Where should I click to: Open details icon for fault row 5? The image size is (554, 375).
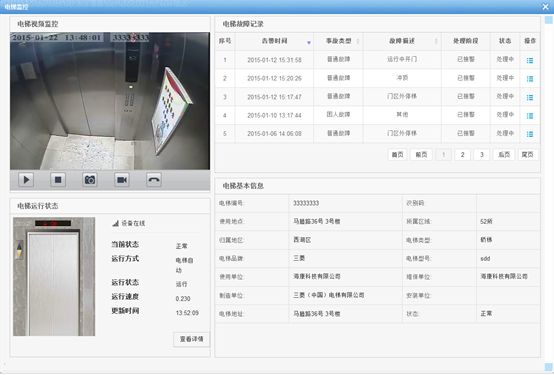[x=530, y=134]
